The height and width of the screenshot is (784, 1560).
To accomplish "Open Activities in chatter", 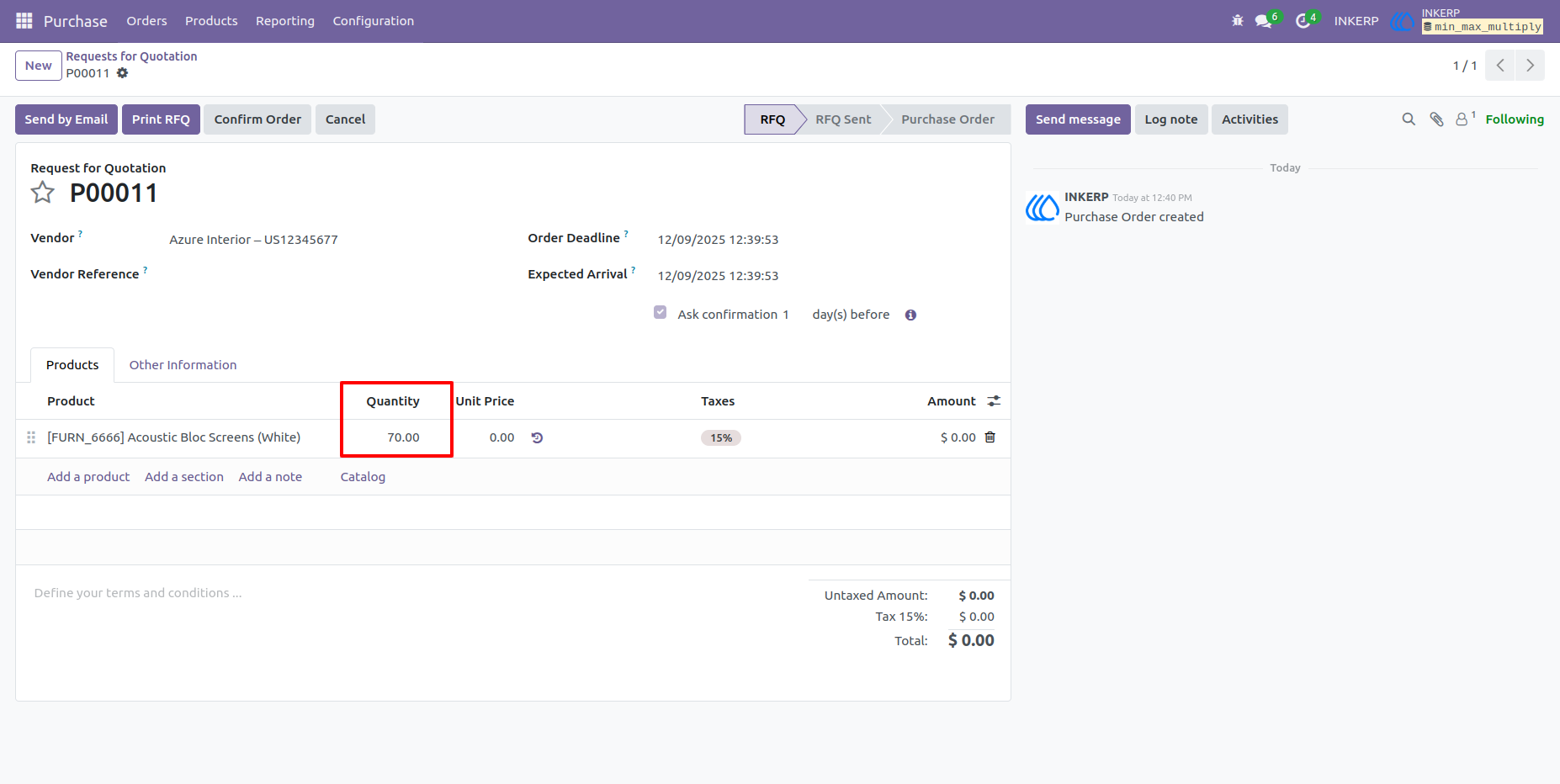I will click(x=1250, y=119).
